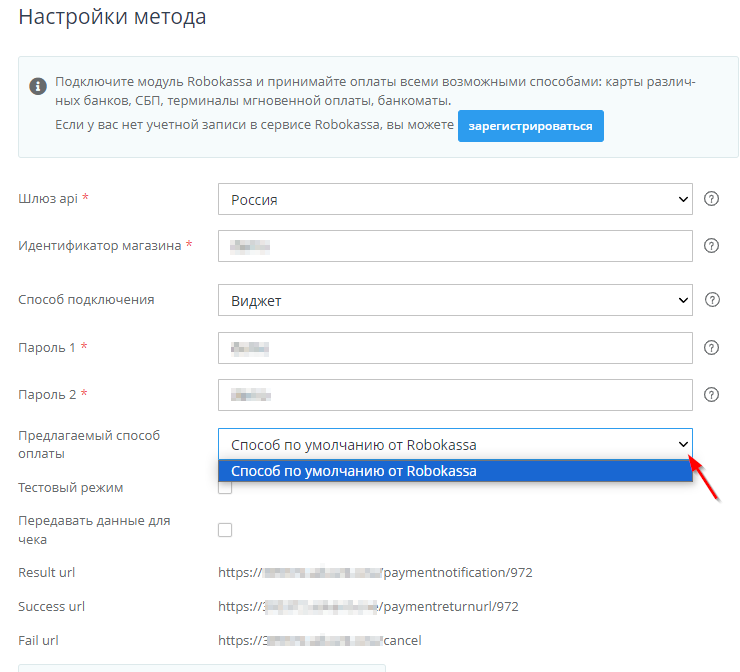
Task: Toggle Передавать данные для чека checkbox
Action: pyautogui.click(x=225, y=530)
